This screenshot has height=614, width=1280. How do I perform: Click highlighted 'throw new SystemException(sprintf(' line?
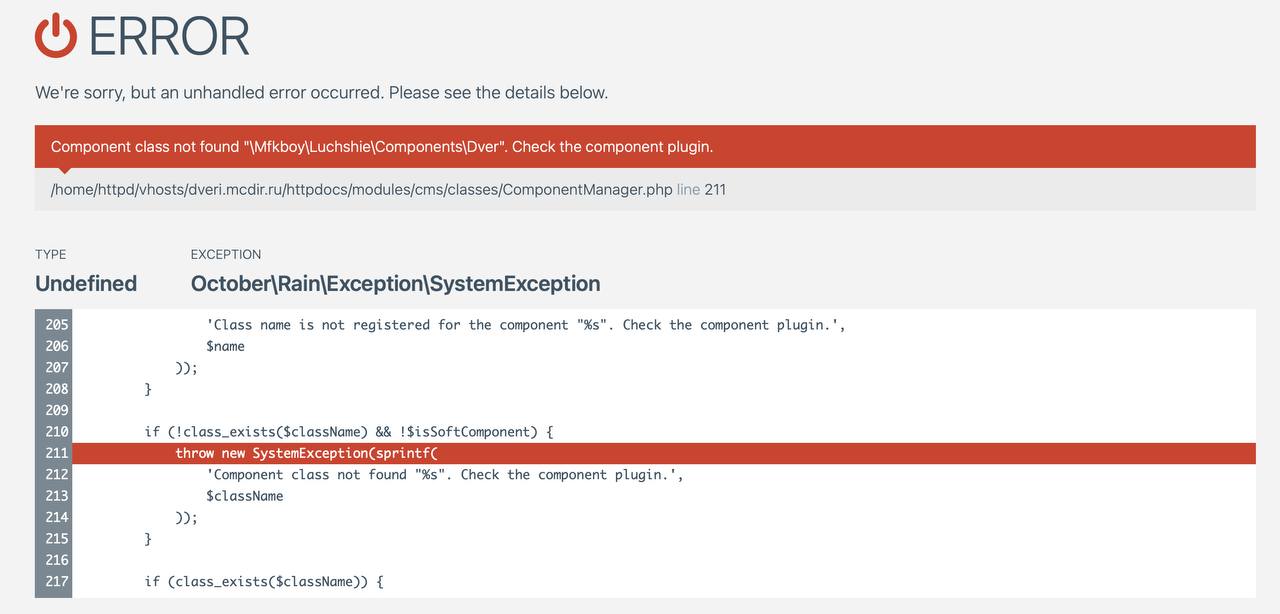(x=307, y=453)
